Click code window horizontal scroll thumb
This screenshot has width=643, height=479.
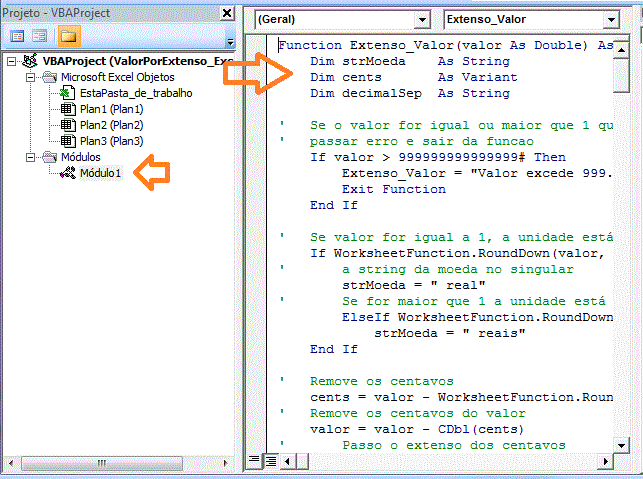pos(302,461)
